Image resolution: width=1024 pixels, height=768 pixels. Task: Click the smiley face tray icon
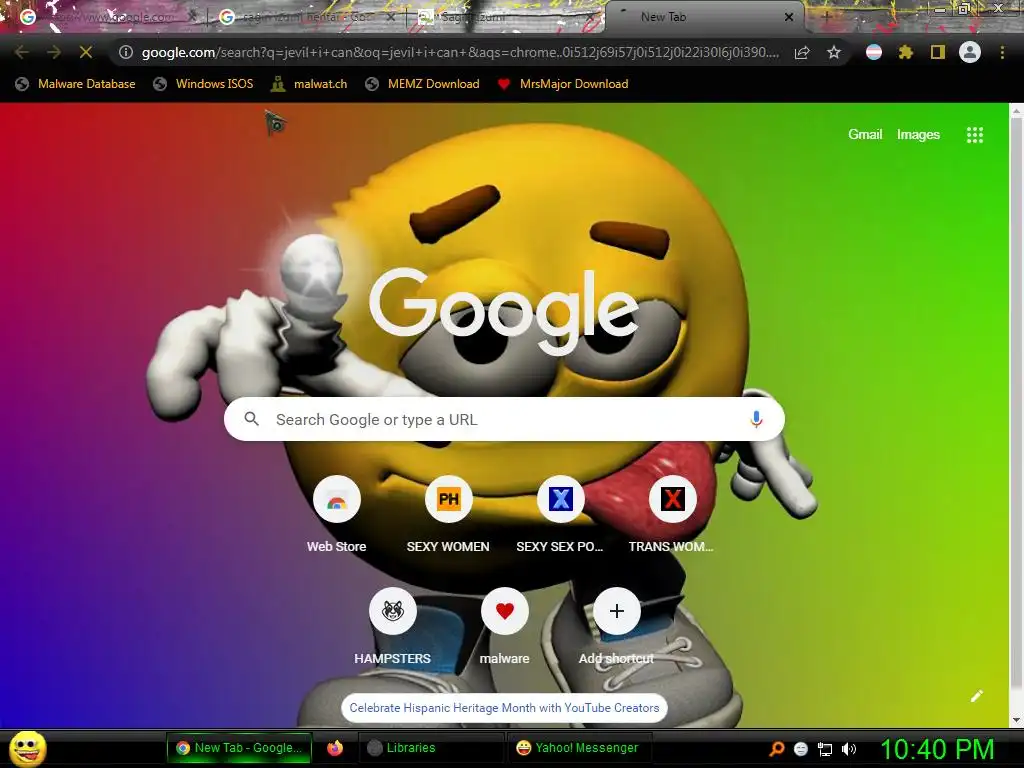pyautogui.click(x=801, y=749)
